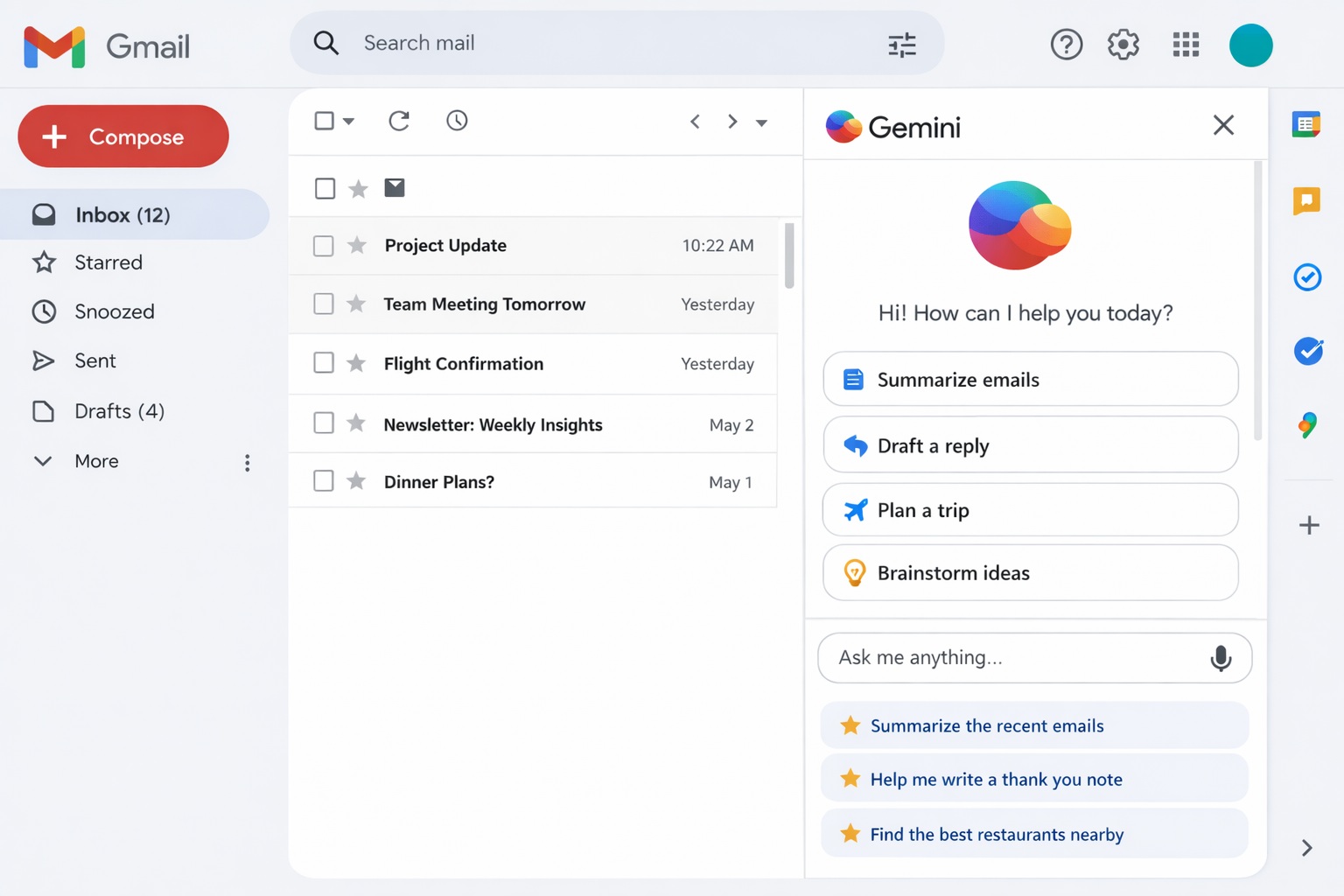Select Find the best restaurants nearby

[x=1034, y=834]
